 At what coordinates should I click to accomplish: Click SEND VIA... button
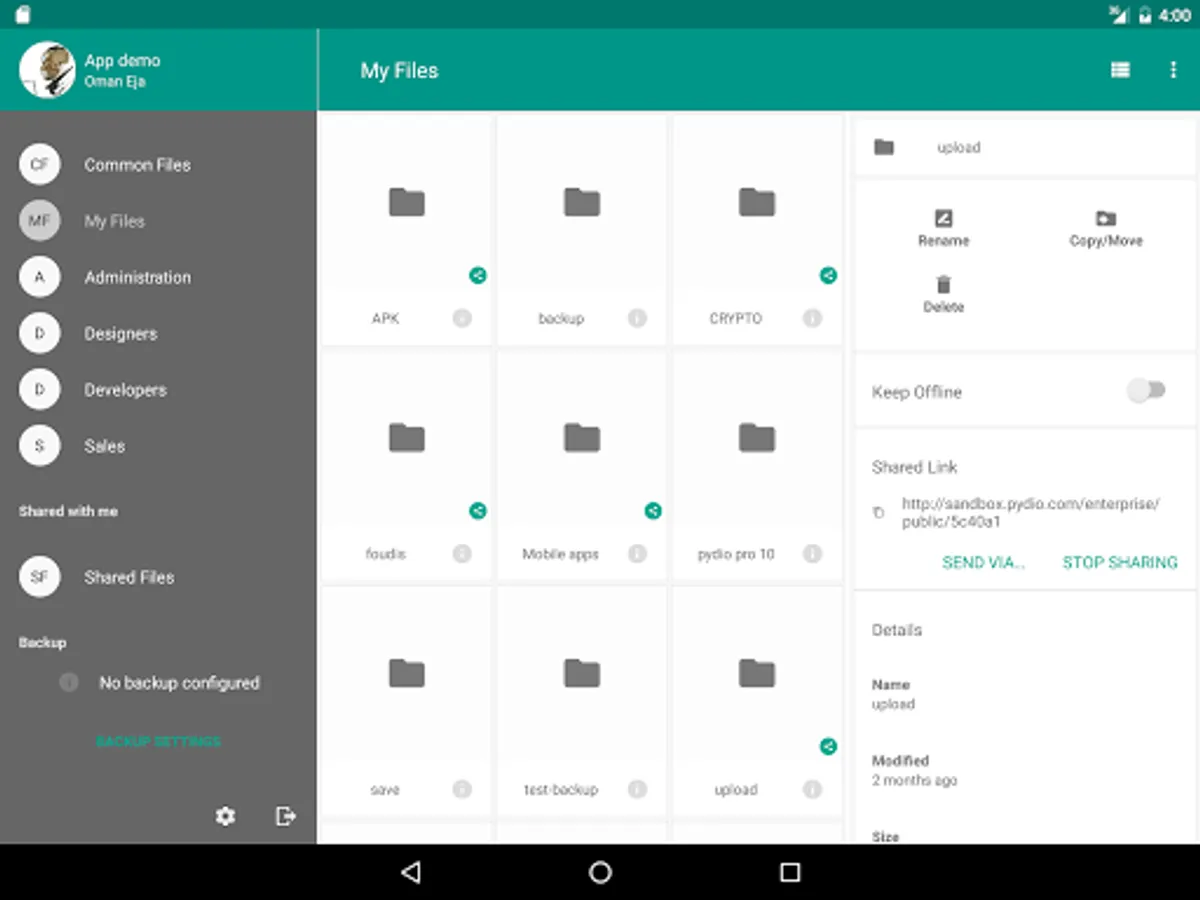(x=984, y=562)
